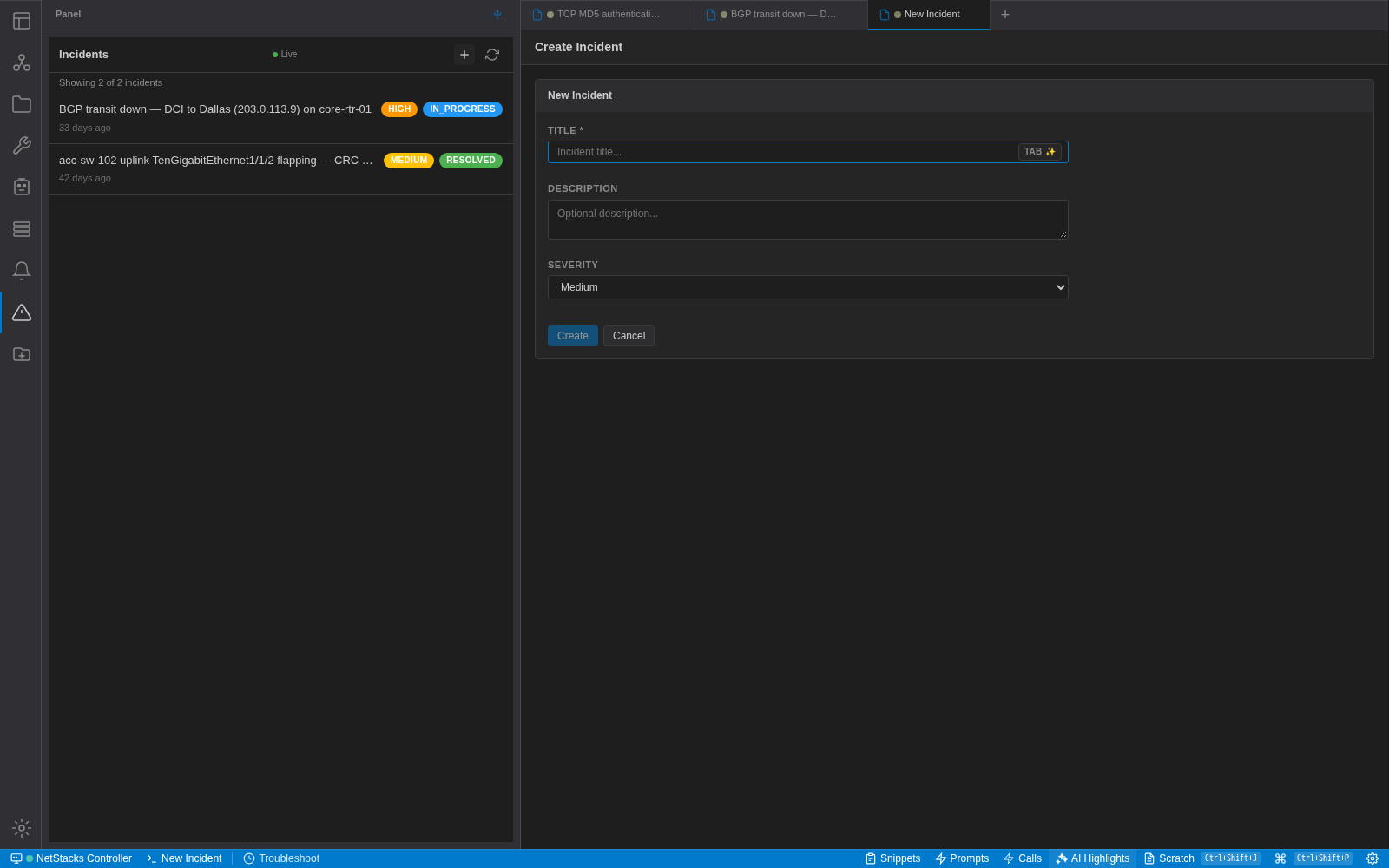The image size is (1389, 868).
Task: Open the Severity dropdown showing Medium
Action: pos(808,287)
